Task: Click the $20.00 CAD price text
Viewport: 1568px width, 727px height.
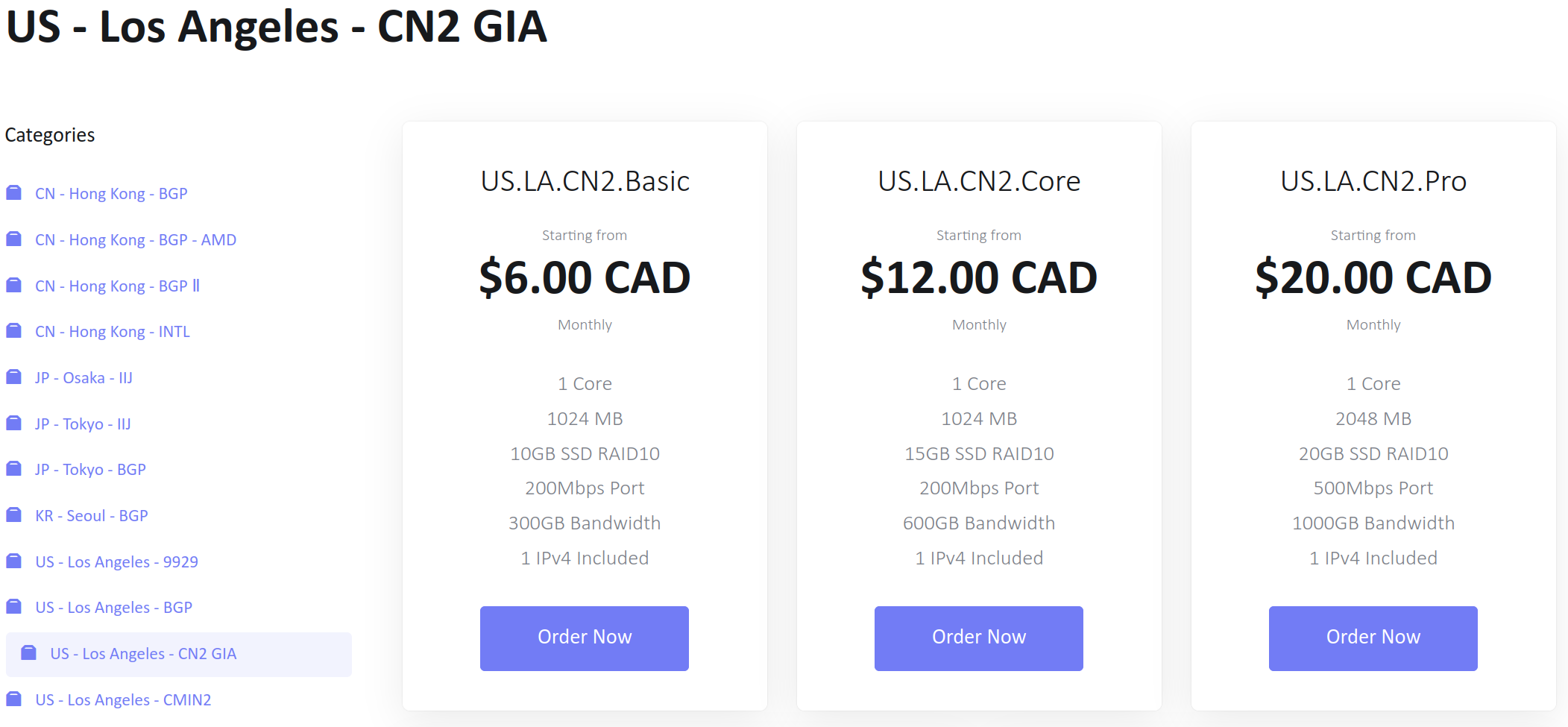Action: pos(1373,278)
